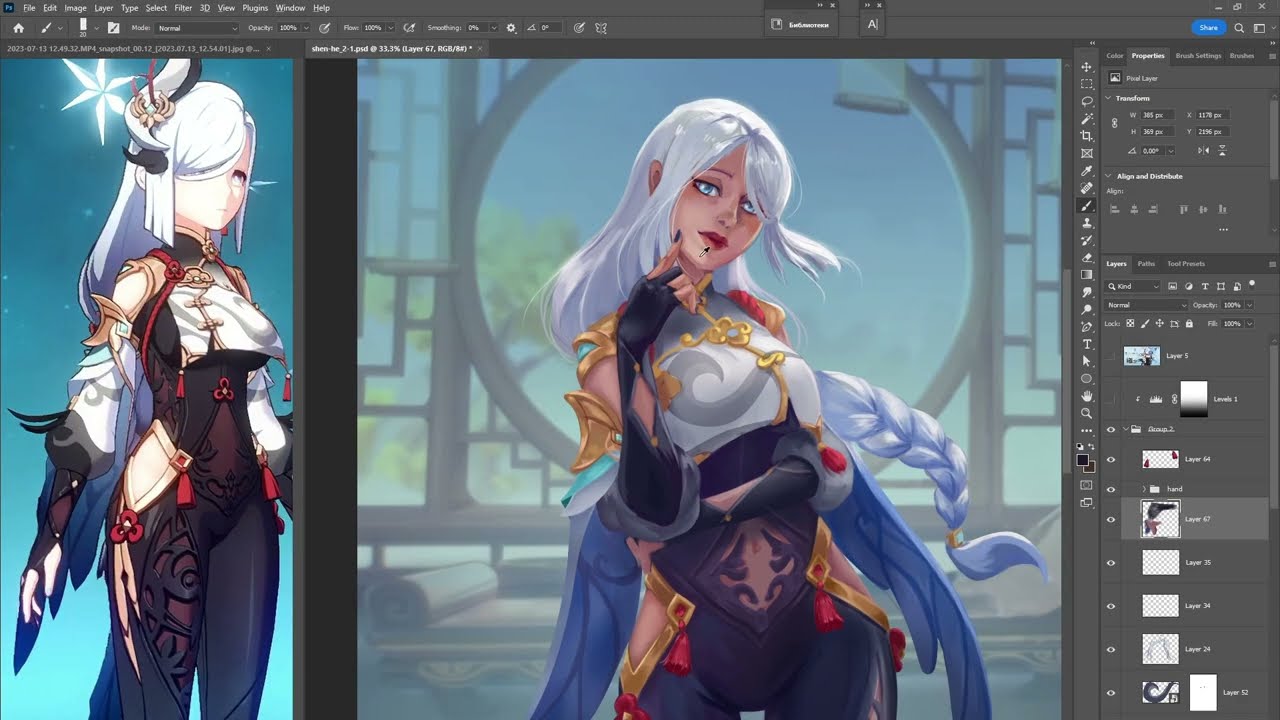Open the Flow slider dropdown
Viewport: 1280px width, 720px height.
pos(391,28)
